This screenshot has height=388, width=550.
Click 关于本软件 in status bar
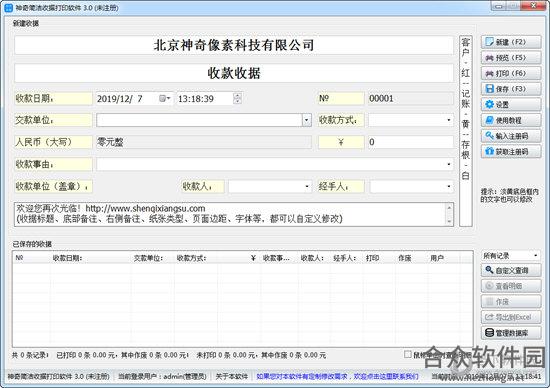[x=232, y=376]
